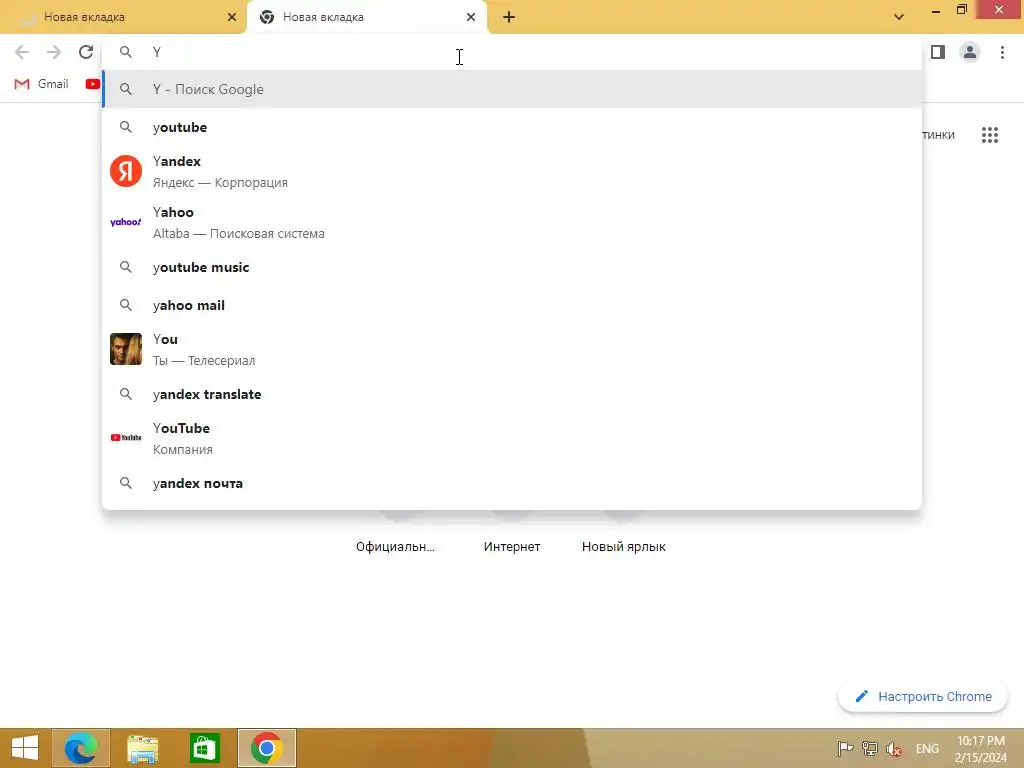Select the 'yahoo mail' suggestion

click(x=513, y=305)
